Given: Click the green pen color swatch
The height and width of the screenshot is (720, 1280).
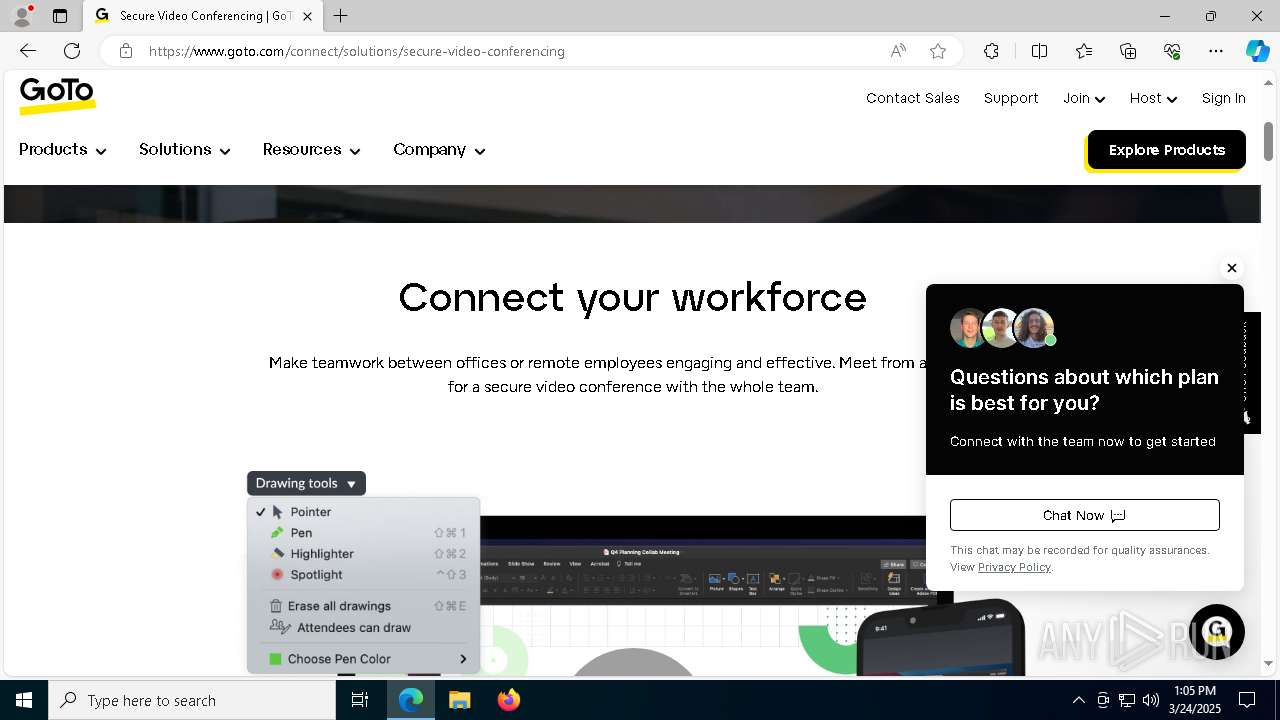Looking at the screenshot, I should point(275,659).
